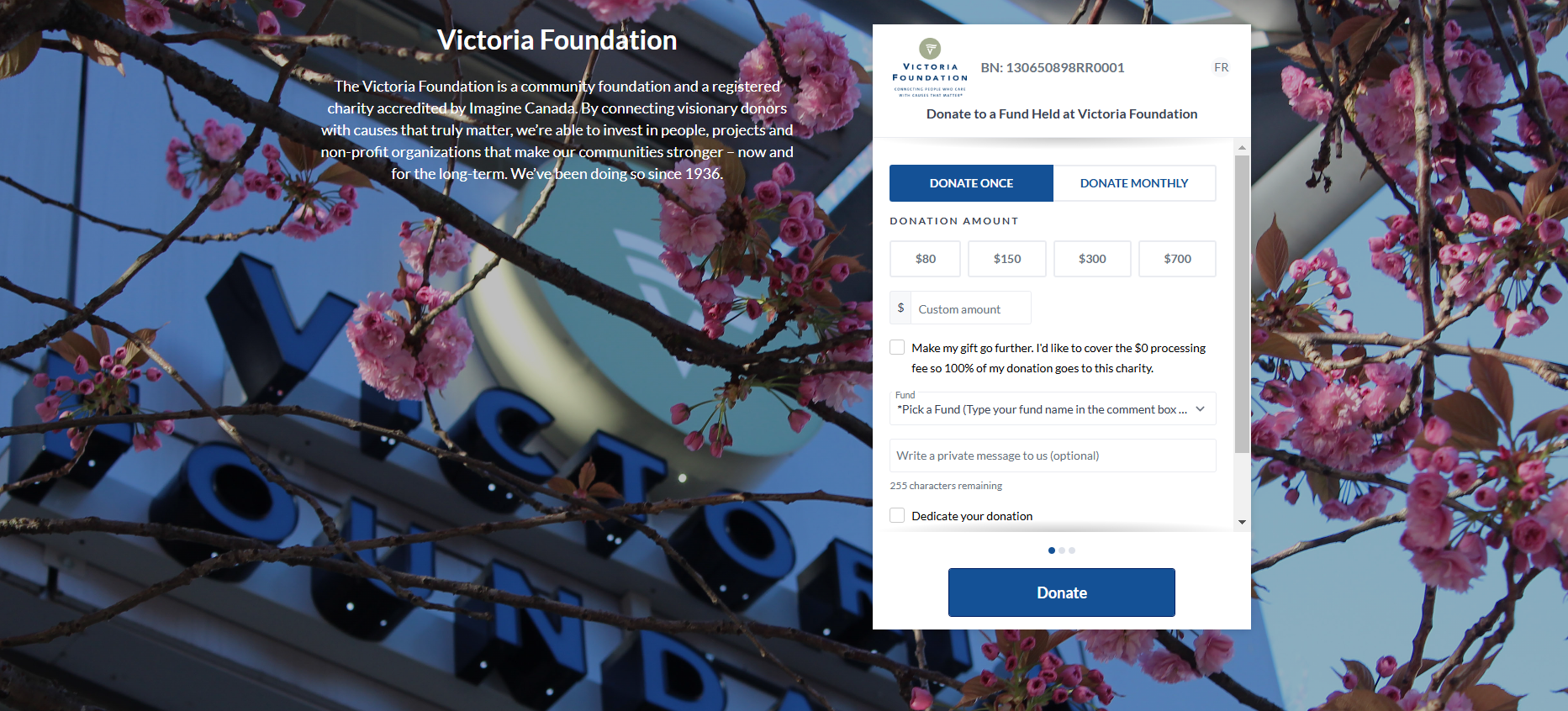Choose the $80 donation amount
The width and height of the screenshot is (1568, 711).
(925, 259)
